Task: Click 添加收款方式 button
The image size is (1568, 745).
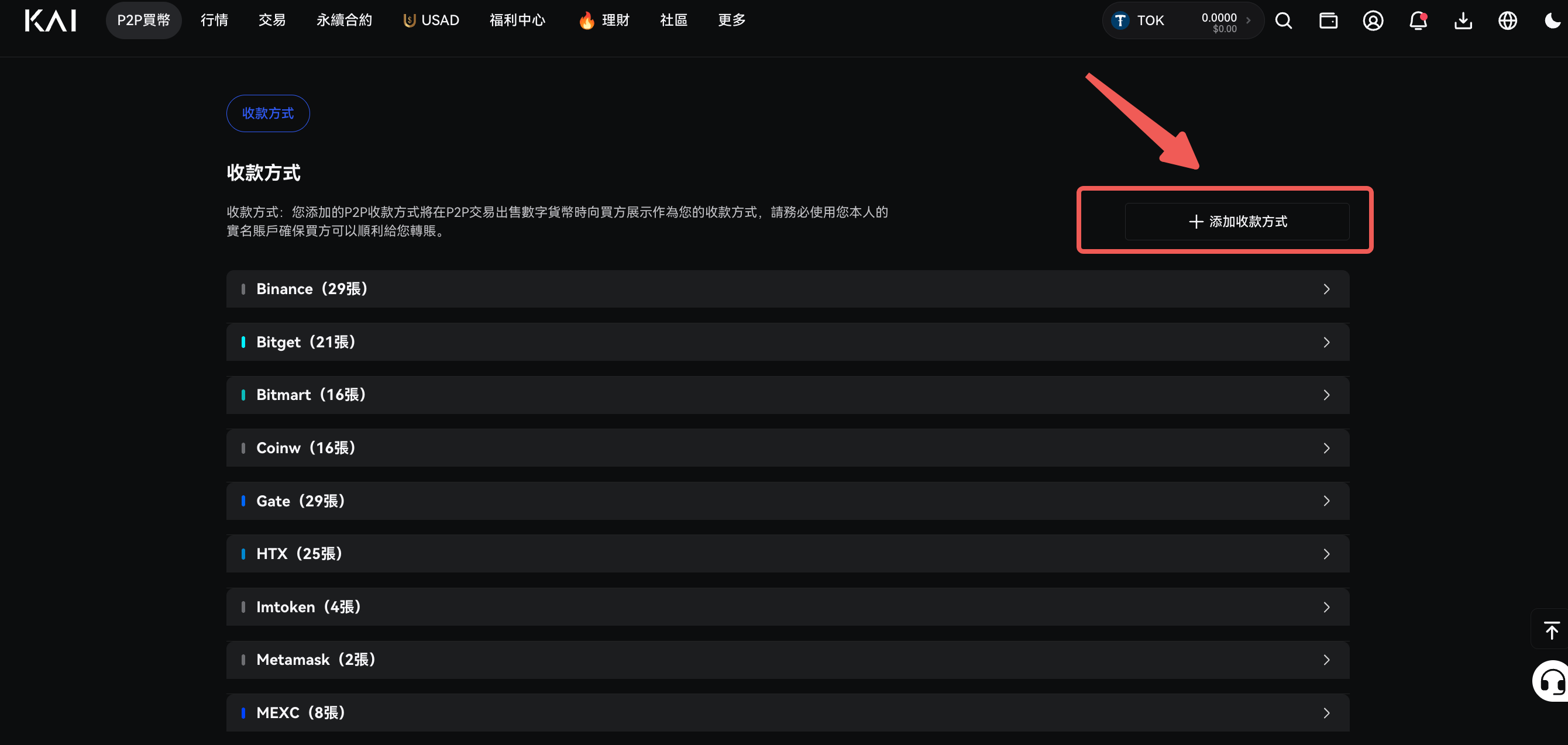Action: click(1237, 222)
